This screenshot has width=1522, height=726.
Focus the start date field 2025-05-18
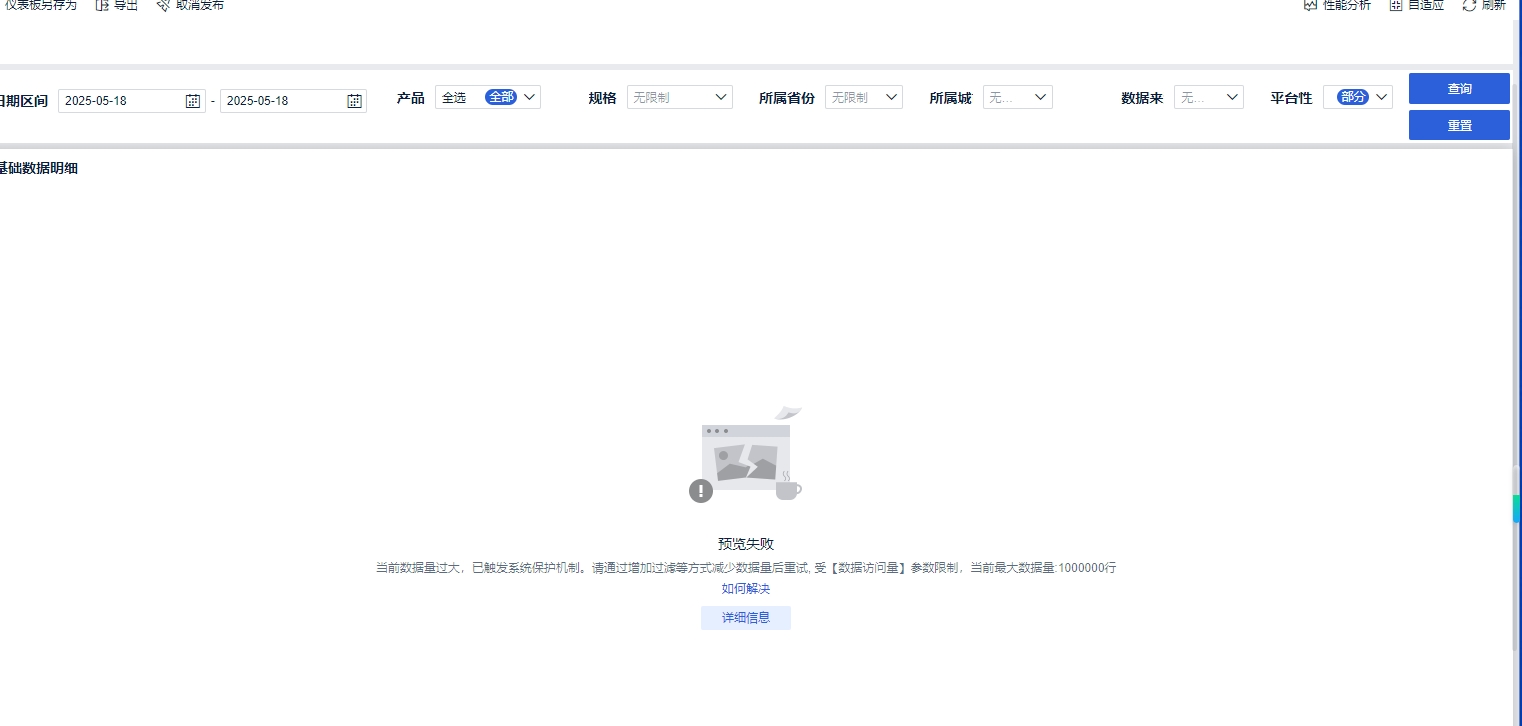point(131,101)
